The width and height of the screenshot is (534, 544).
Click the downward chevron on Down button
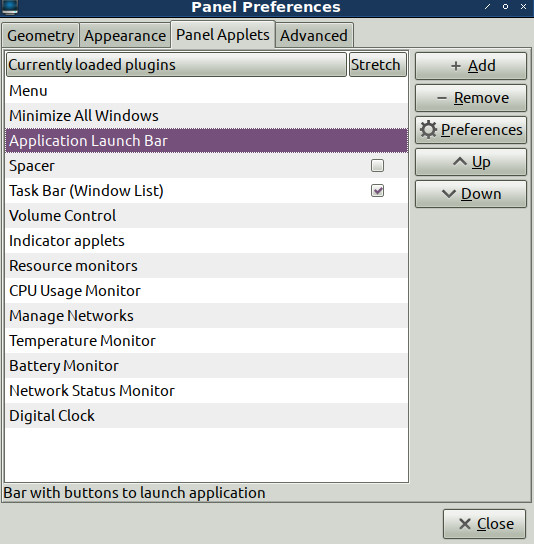coord(449,194)
